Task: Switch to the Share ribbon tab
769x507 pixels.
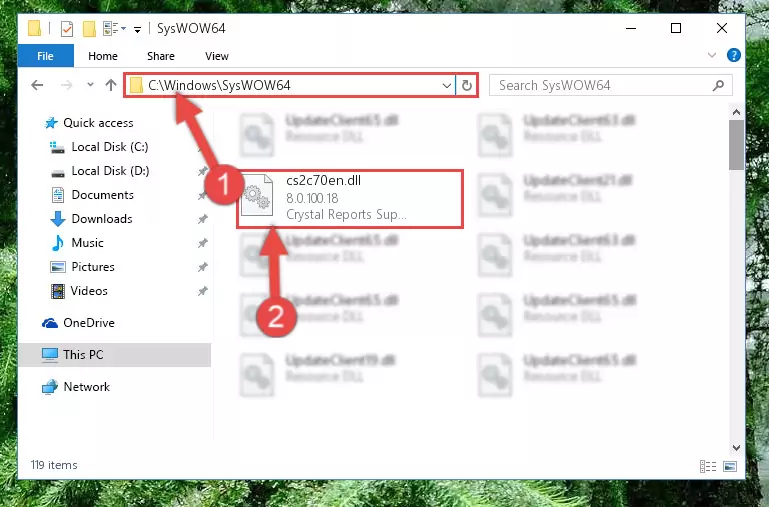Action: 161,56
